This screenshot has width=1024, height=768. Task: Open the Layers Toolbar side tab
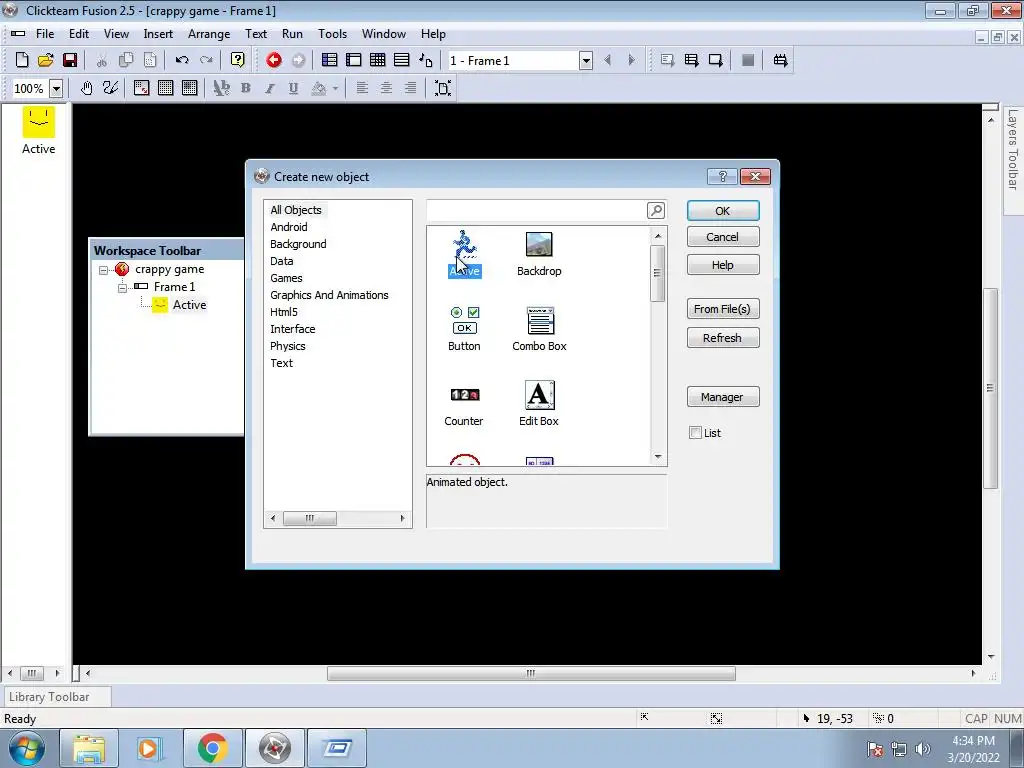(1013, 159)
